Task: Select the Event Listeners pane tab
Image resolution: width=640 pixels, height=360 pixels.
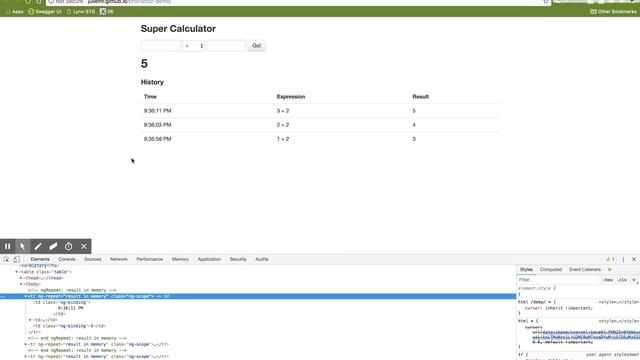Action: tap(585, 269)
